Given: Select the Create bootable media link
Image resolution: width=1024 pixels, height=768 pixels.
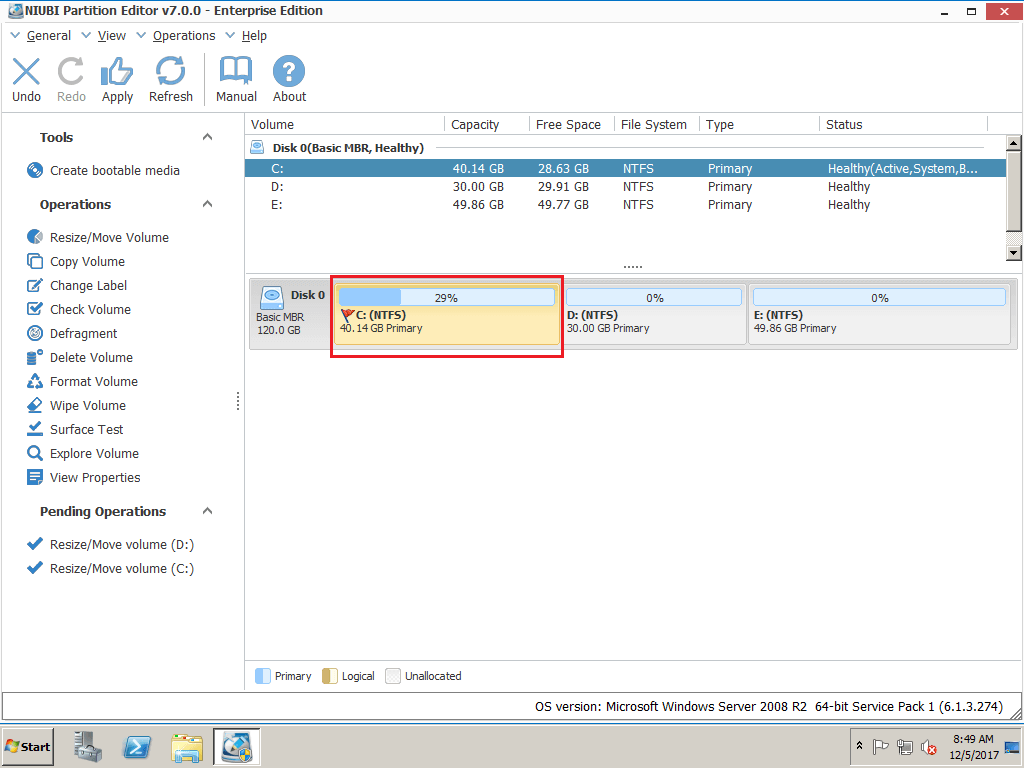Looking at the screenshot, I should click(x=115, y=171).
